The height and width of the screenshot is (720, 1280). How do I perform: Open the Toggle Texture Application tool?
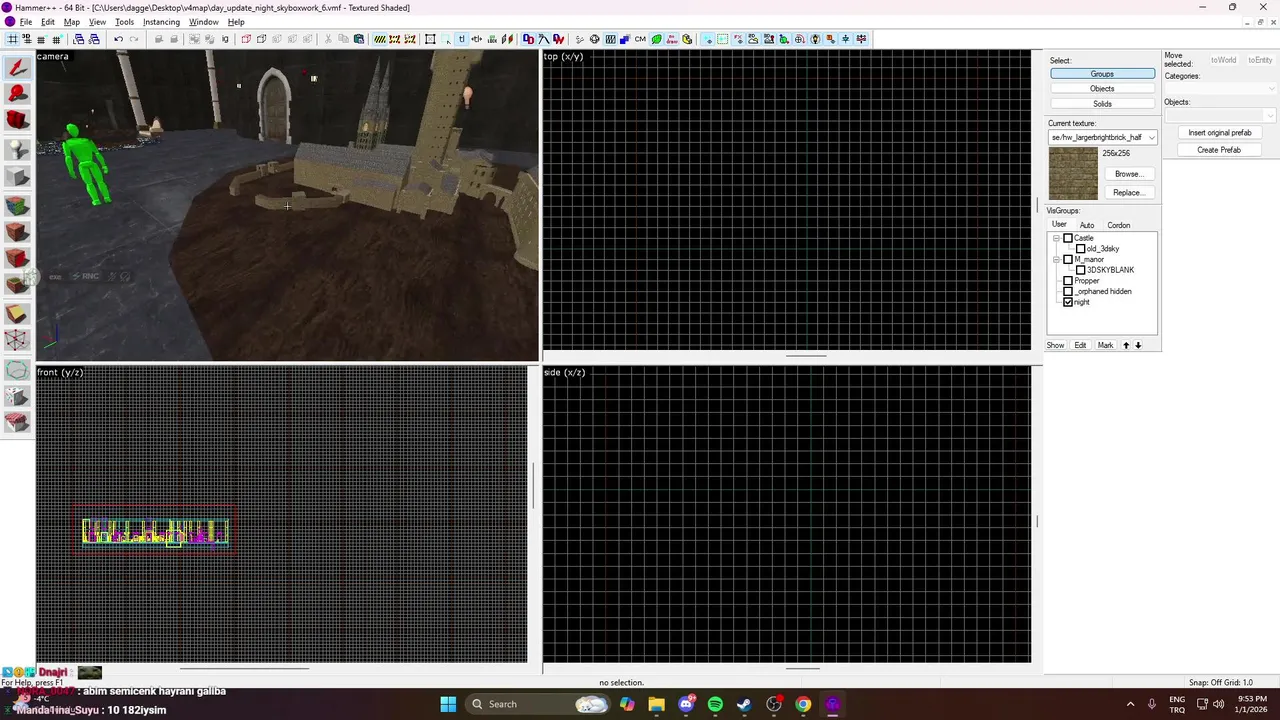[x=17, y=206]
